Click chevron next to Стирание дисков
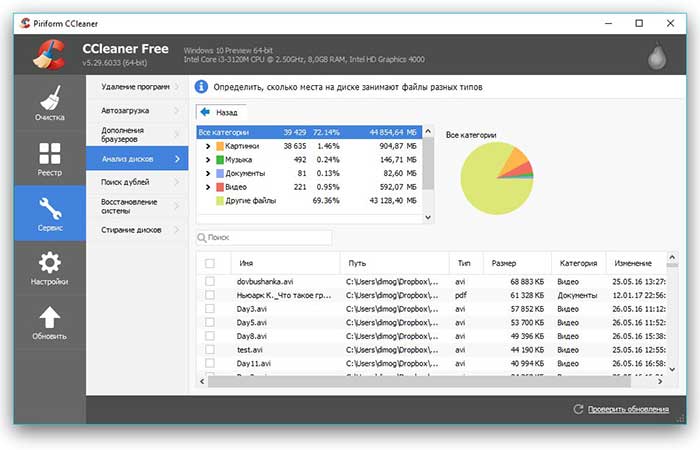This screenshot has height=450, width=700. pos(177,229)
